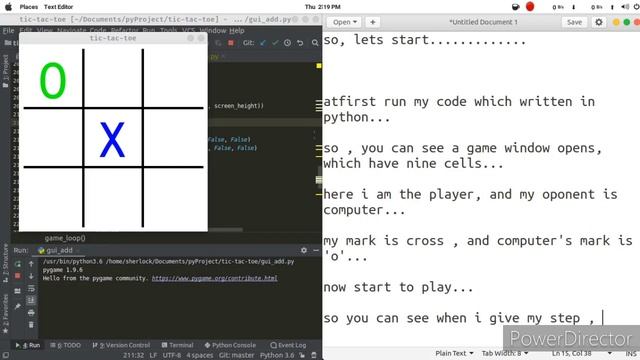Toggle the Structure side panel tab

5,263
